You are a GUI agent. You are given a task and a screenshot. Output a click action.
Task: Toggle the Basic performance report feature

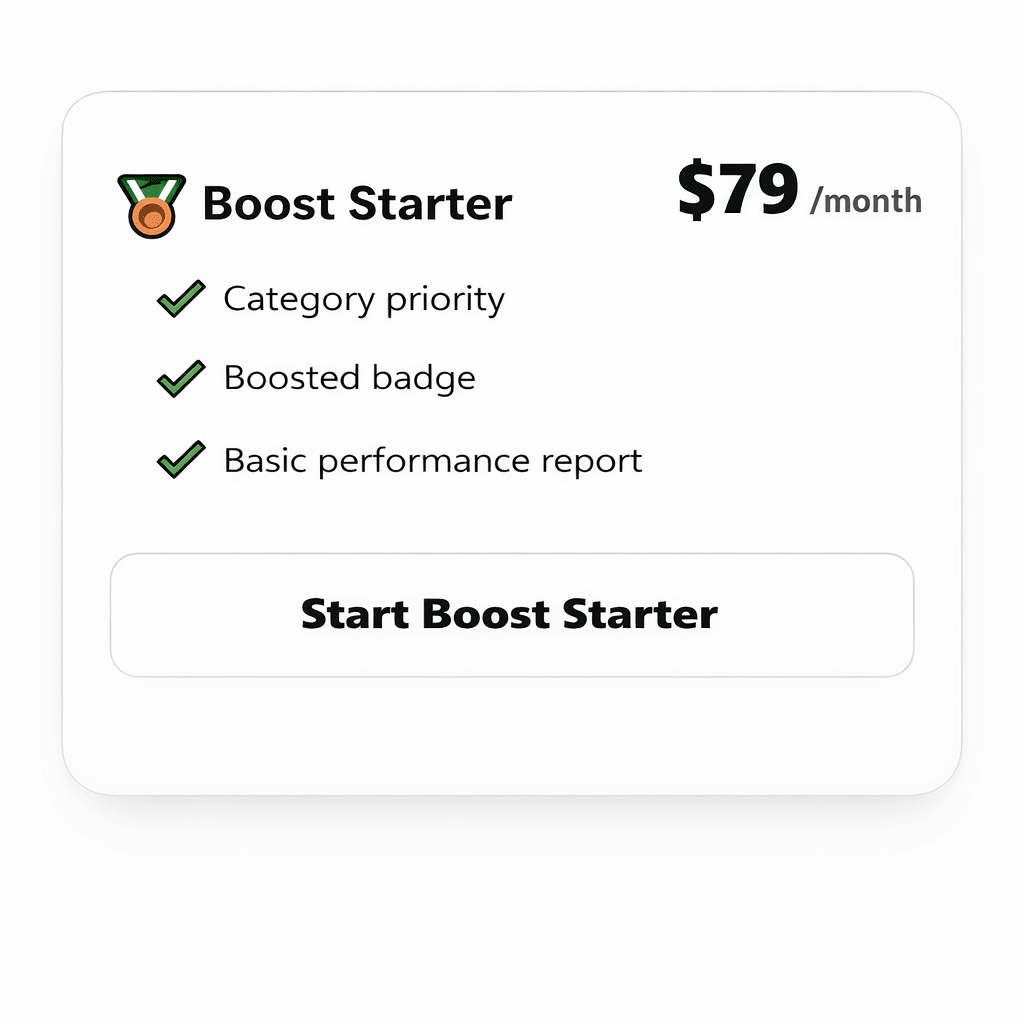tap(432, 460)
